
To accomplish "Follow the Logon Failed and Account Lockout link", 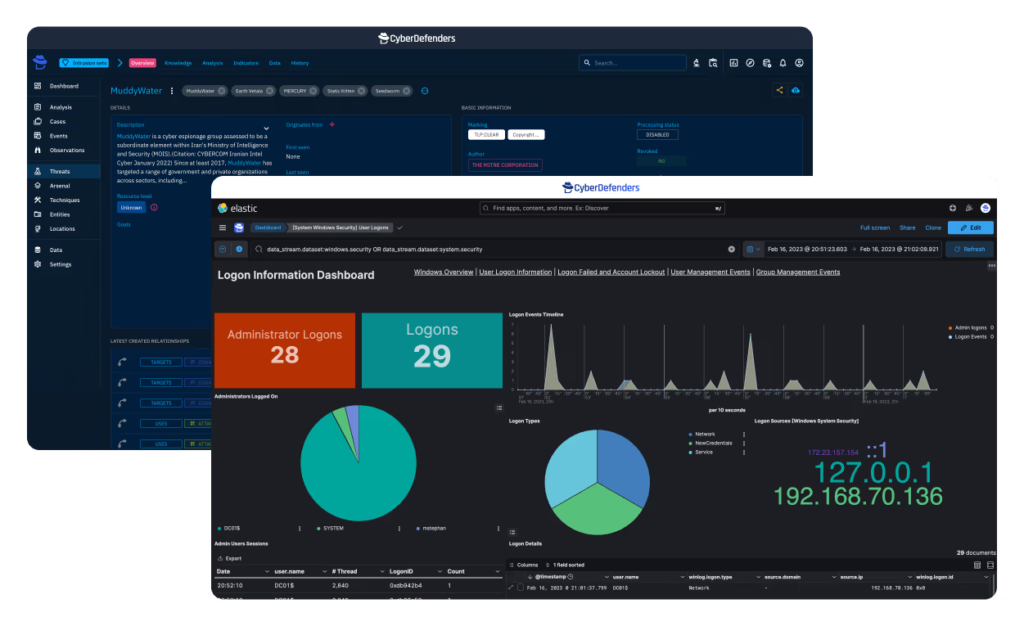I will click(611, 272).
